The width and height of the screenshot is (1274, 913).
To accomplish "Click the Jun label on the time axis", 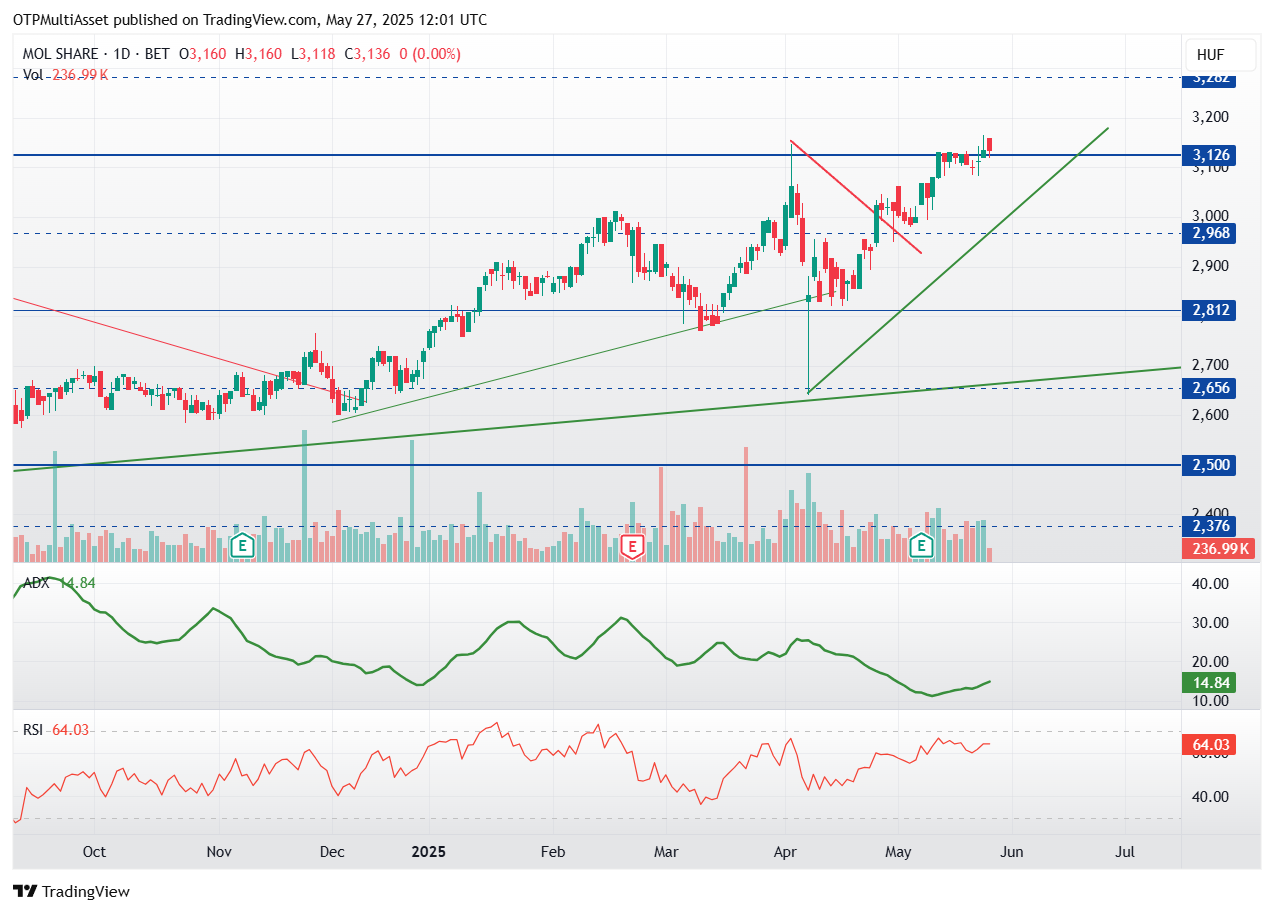I will [x=1012, y=853].
